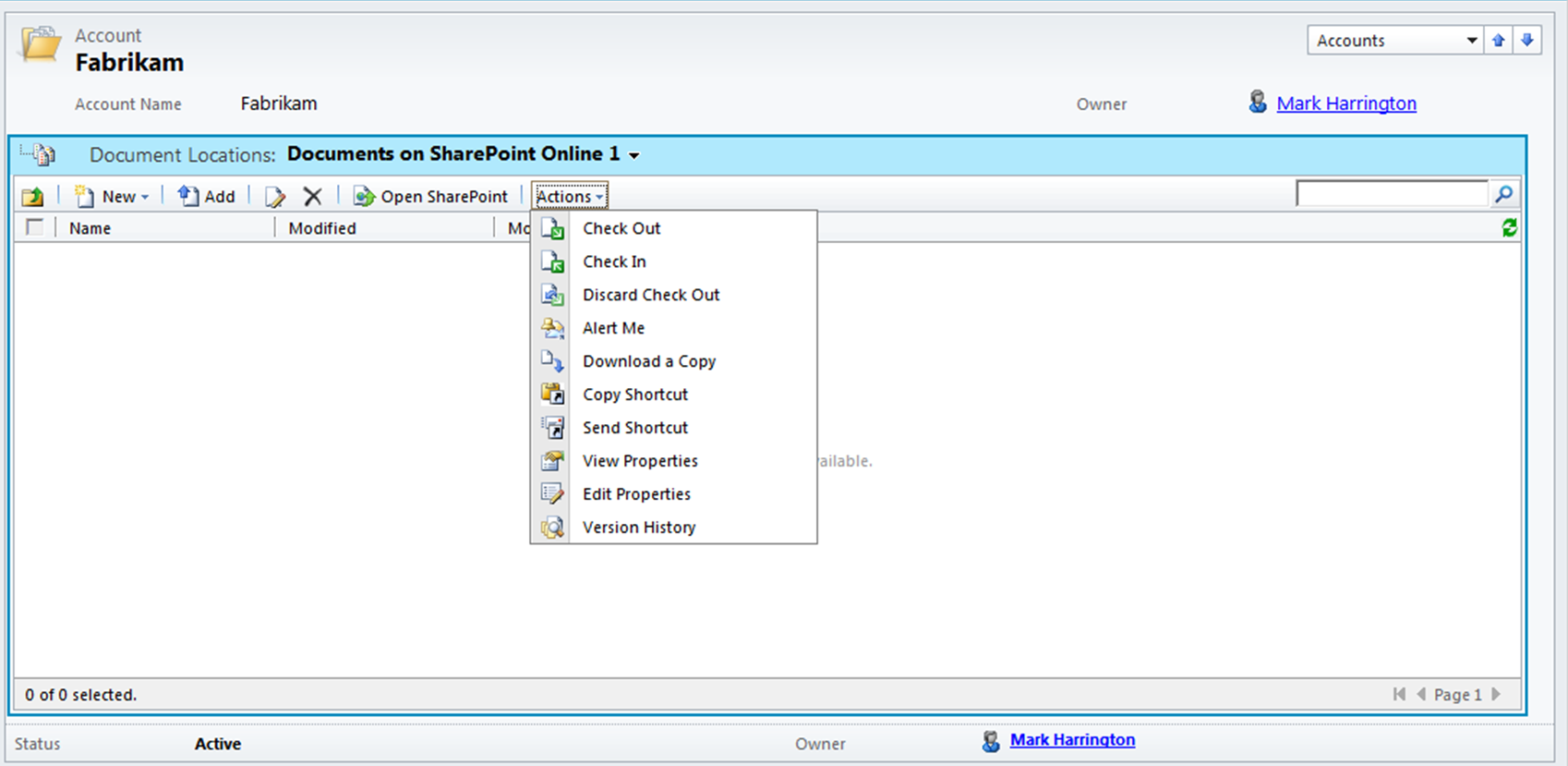Open the Accounts dropdown list
This screenshot has height=766, width=1568.
tap(1395, 41)
